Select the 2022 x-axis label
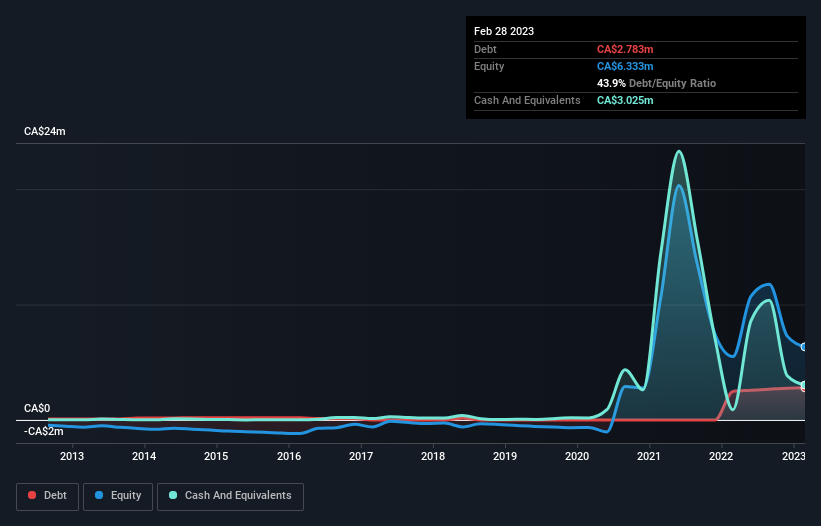The image size is (821, 526). (721, 456)
